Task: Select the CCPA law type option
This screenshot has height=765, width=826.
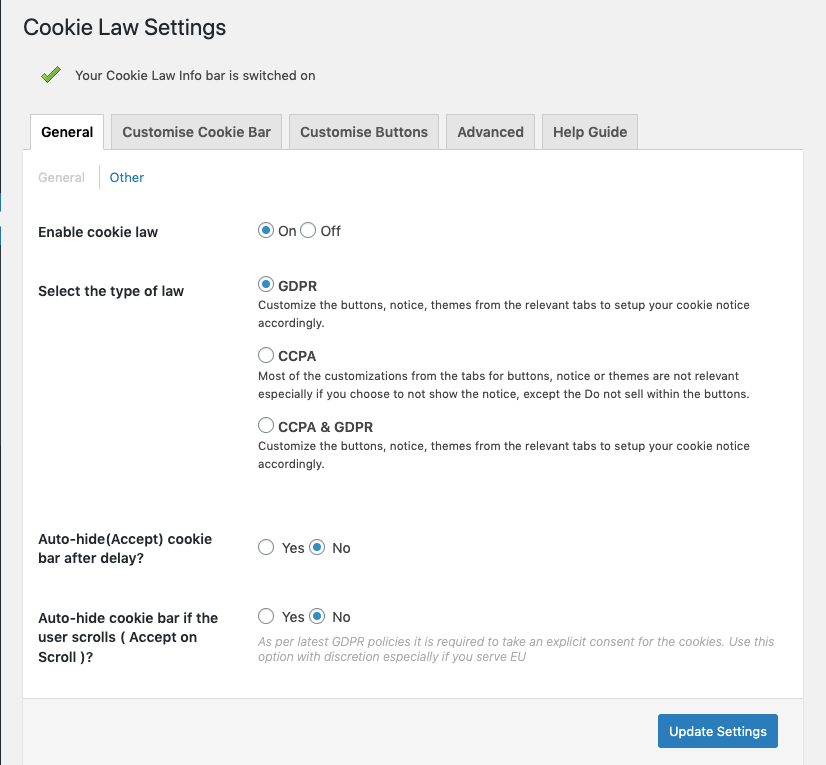Action: coord(266,355)
